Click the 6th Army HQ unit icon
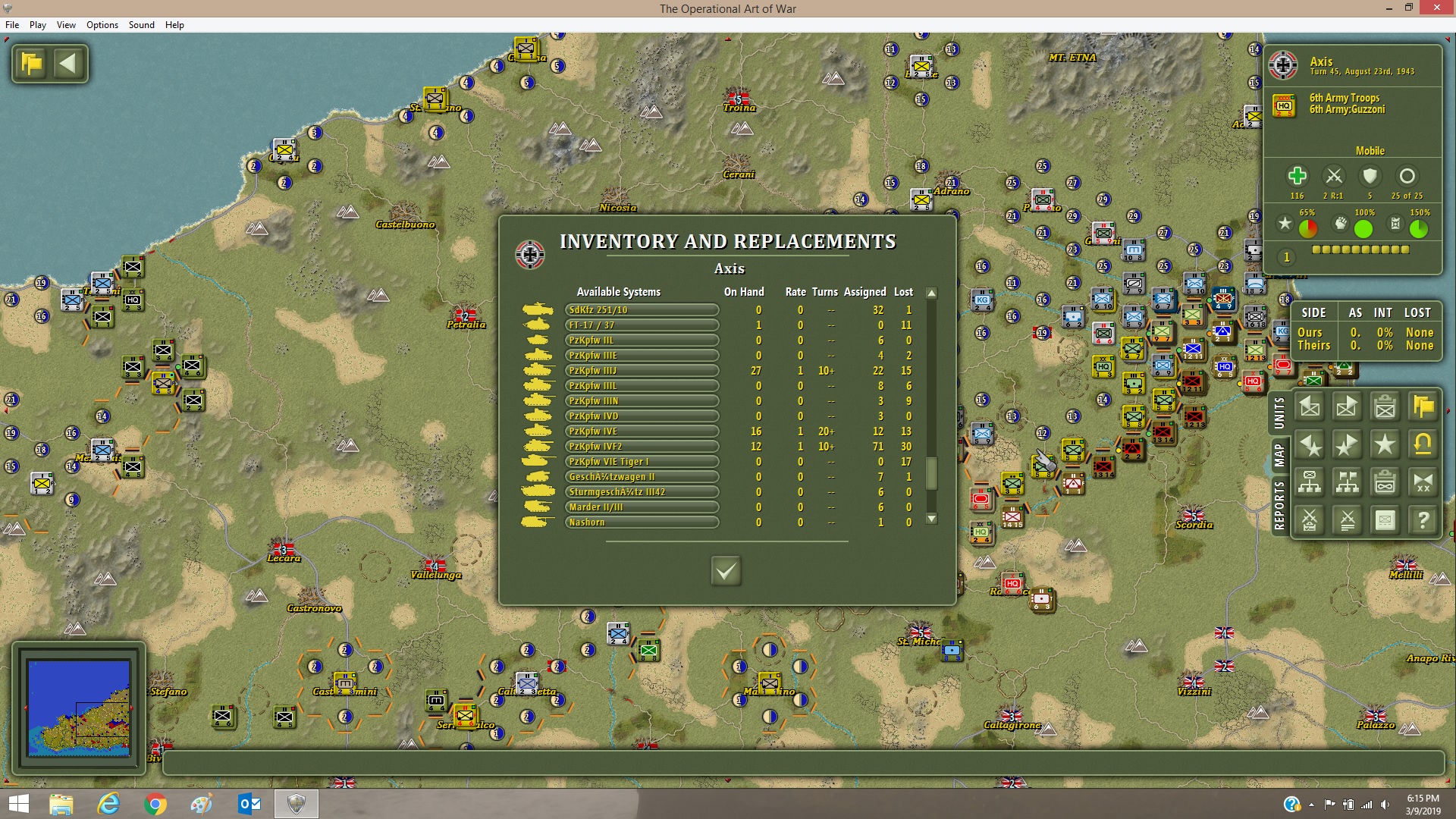 point(1284,105)
